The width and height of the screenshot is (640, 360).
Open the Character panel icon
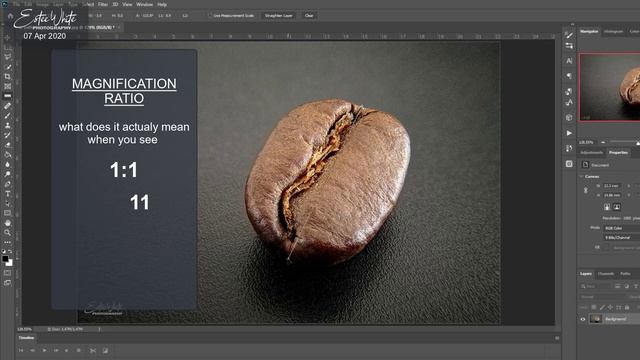click(x=569, y=61)
